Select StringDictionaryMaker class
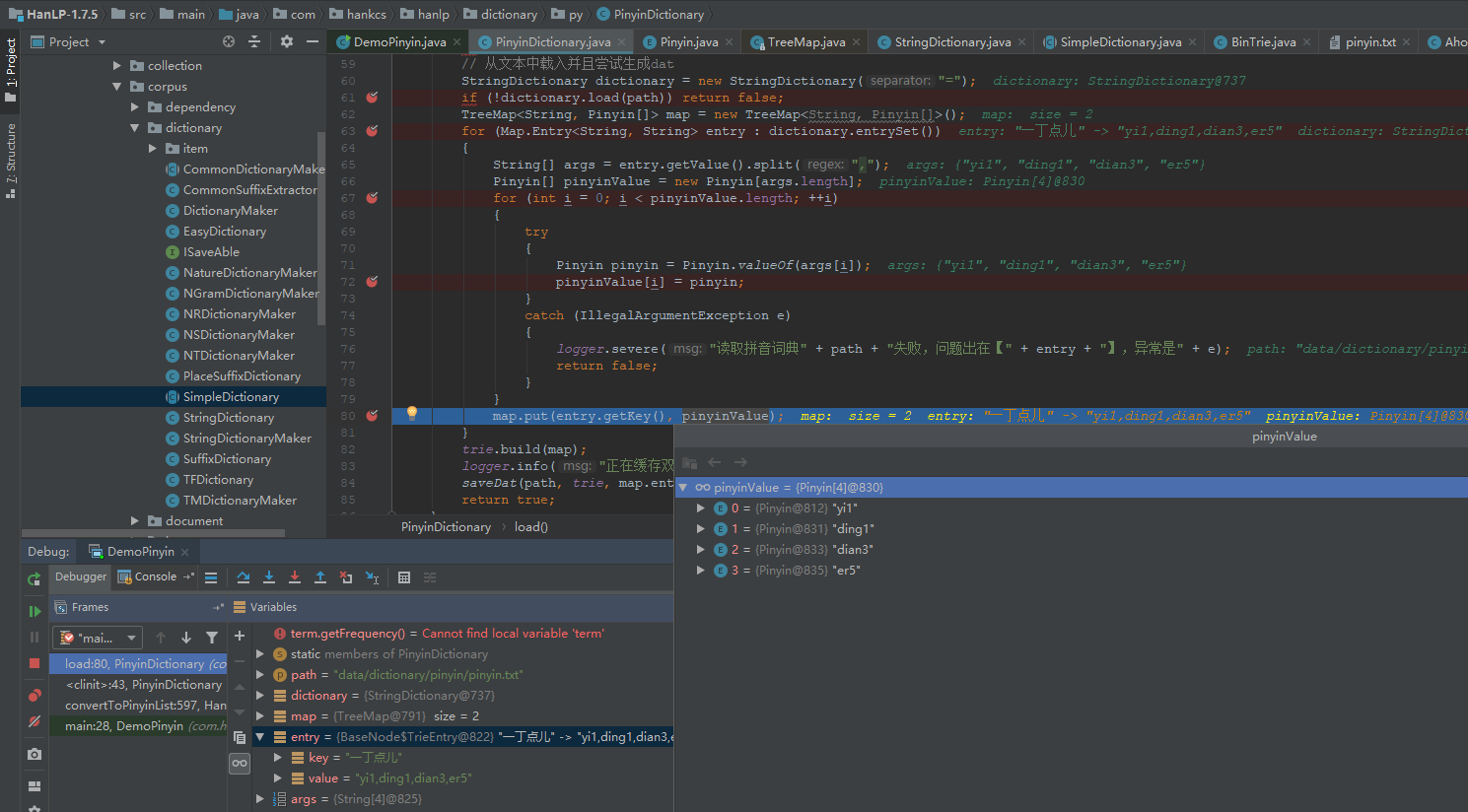This screenshot has height=812, width=1468. [239, 439]
